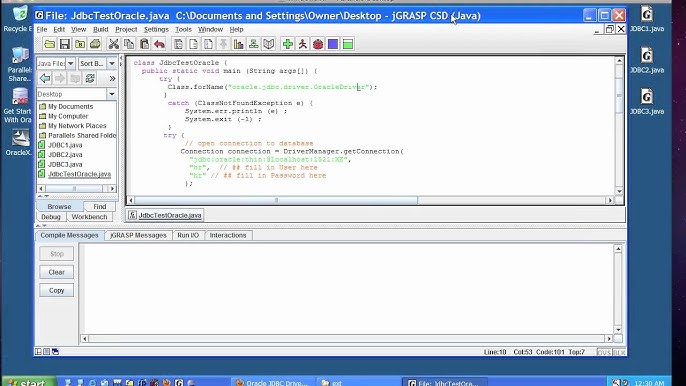Run the program with the running man icon

tap(303, 44)
